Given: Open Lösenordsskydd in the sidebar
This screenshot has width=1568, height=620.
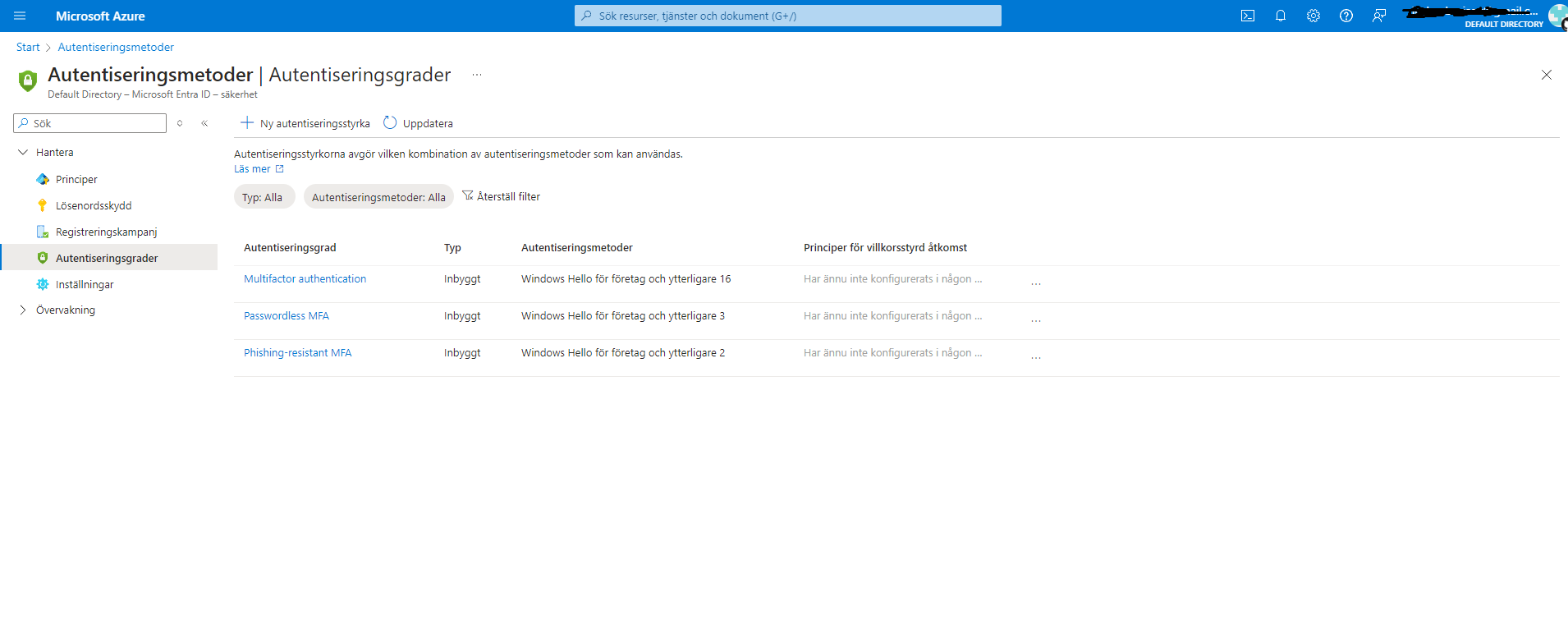Looking at the screenshot, I should (94, 205).
